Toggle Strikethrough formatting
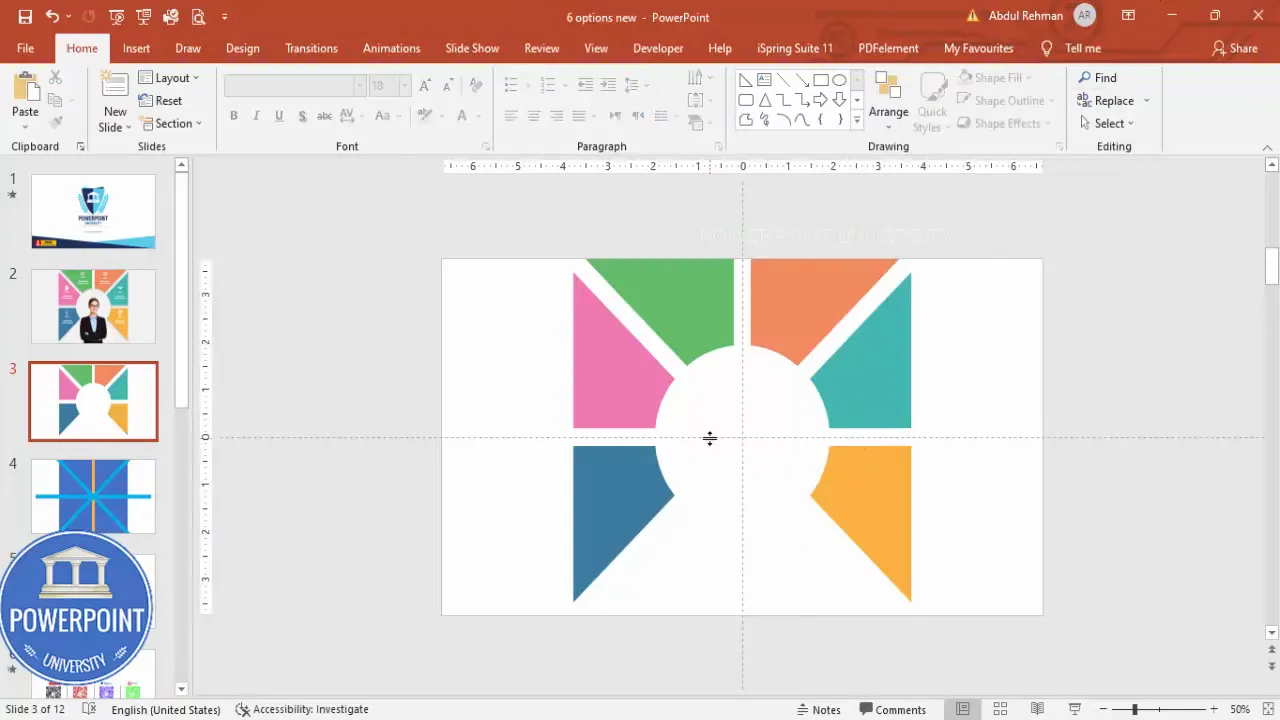This screenshot has width=1280, height=720. 324,116
